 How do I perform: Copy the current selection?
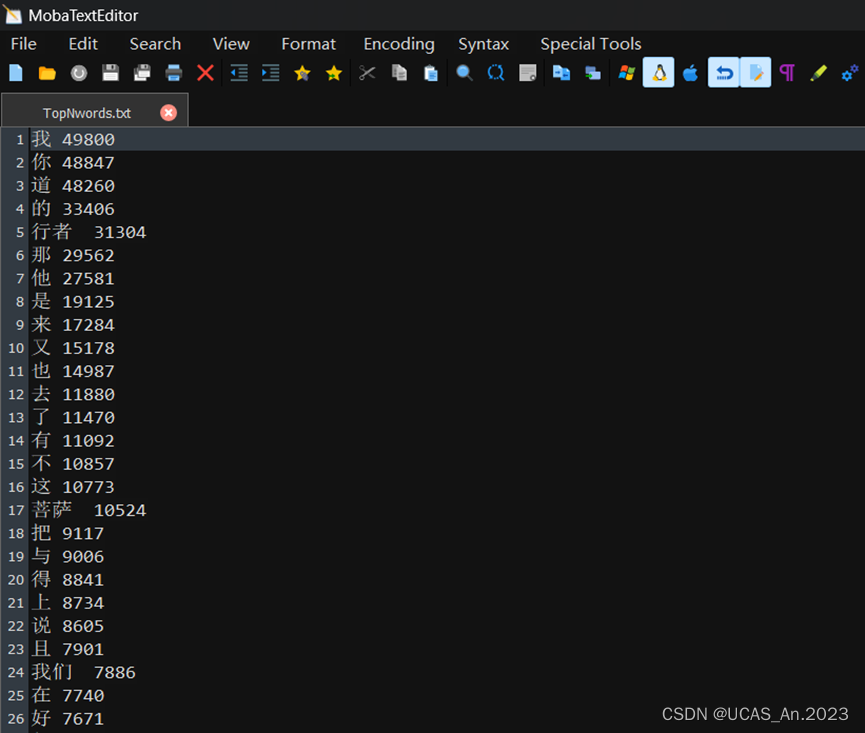pos(398,73)
